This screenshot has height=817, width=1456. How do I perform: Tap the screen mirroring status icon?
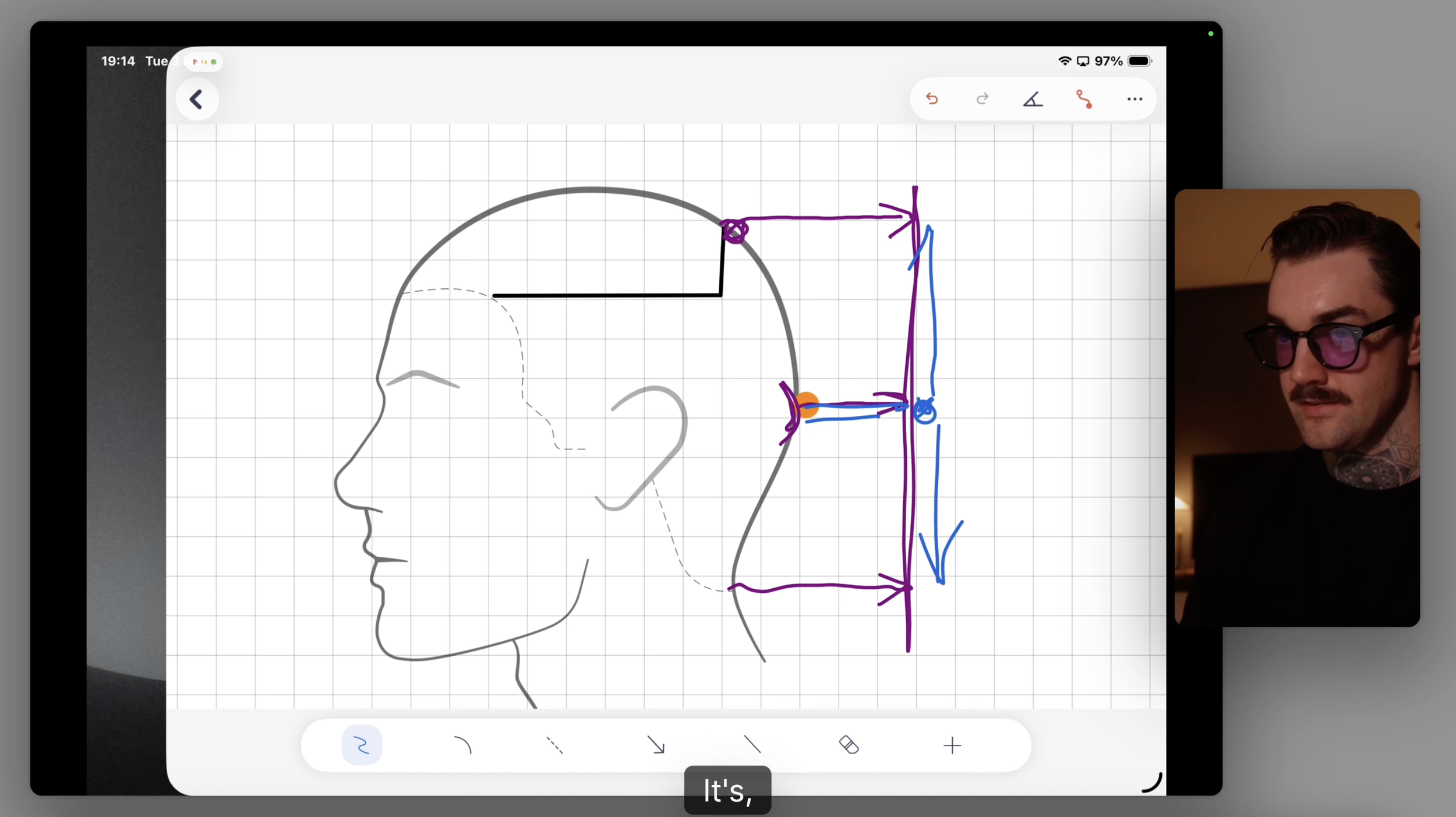point(1083,61)
